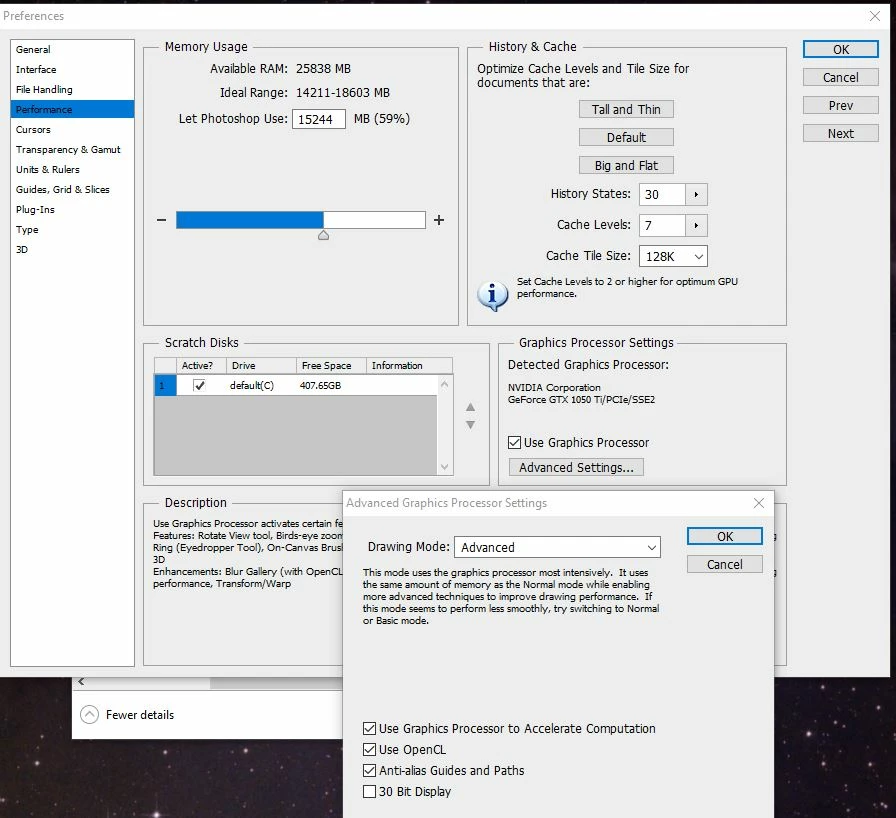
Task: Open the History States arrow popup
Action: click(696, 194)
